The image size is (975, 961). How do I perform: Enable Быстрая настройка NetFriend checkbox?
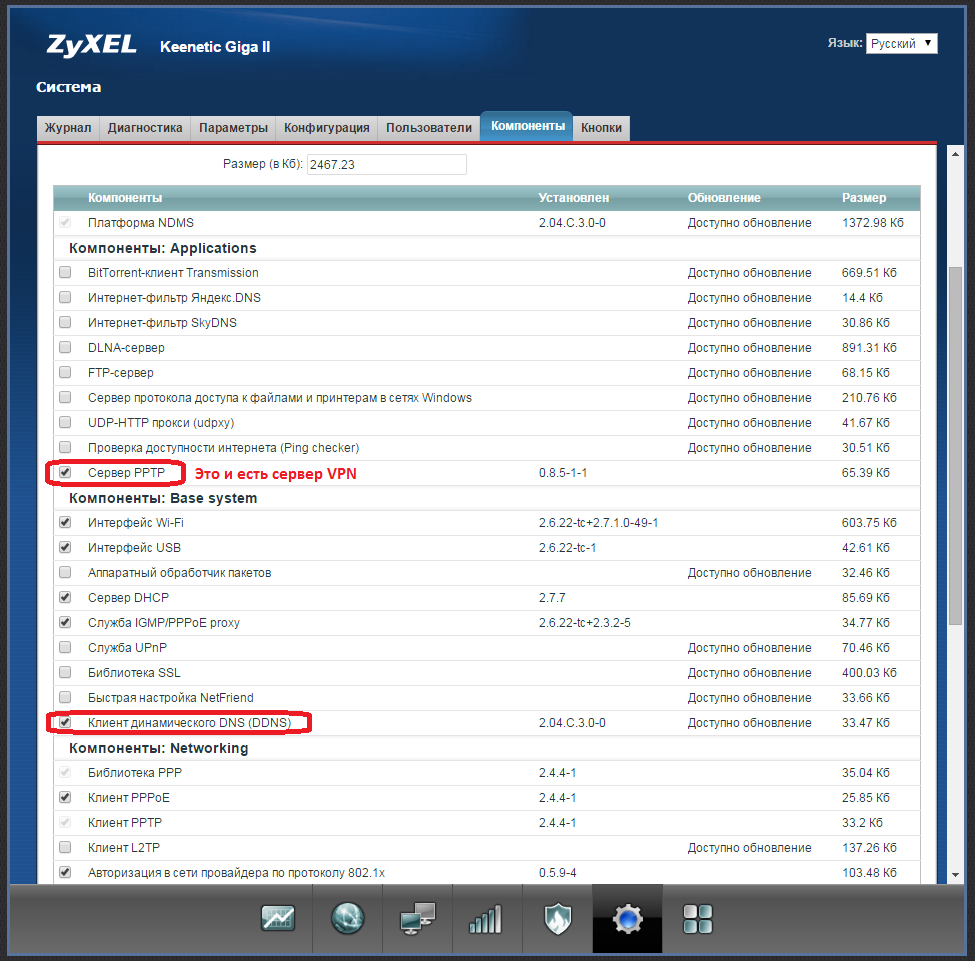point(65,697)
